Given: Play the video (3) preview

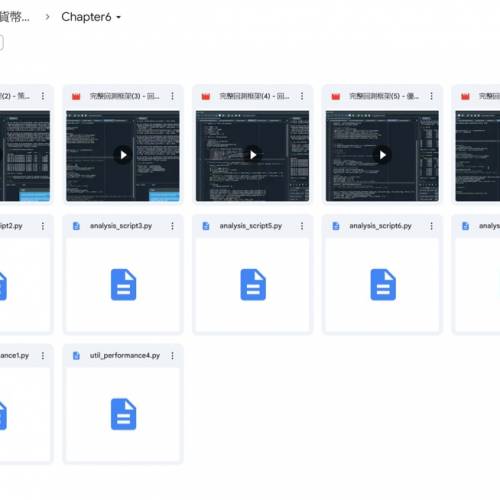Looking at the screenshot, I should 123,156.
